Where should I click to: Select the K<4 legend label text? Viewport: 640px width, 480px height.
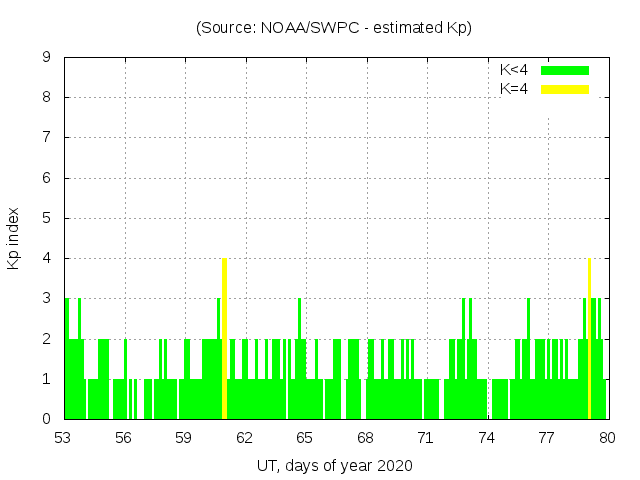tap(514, 70)
